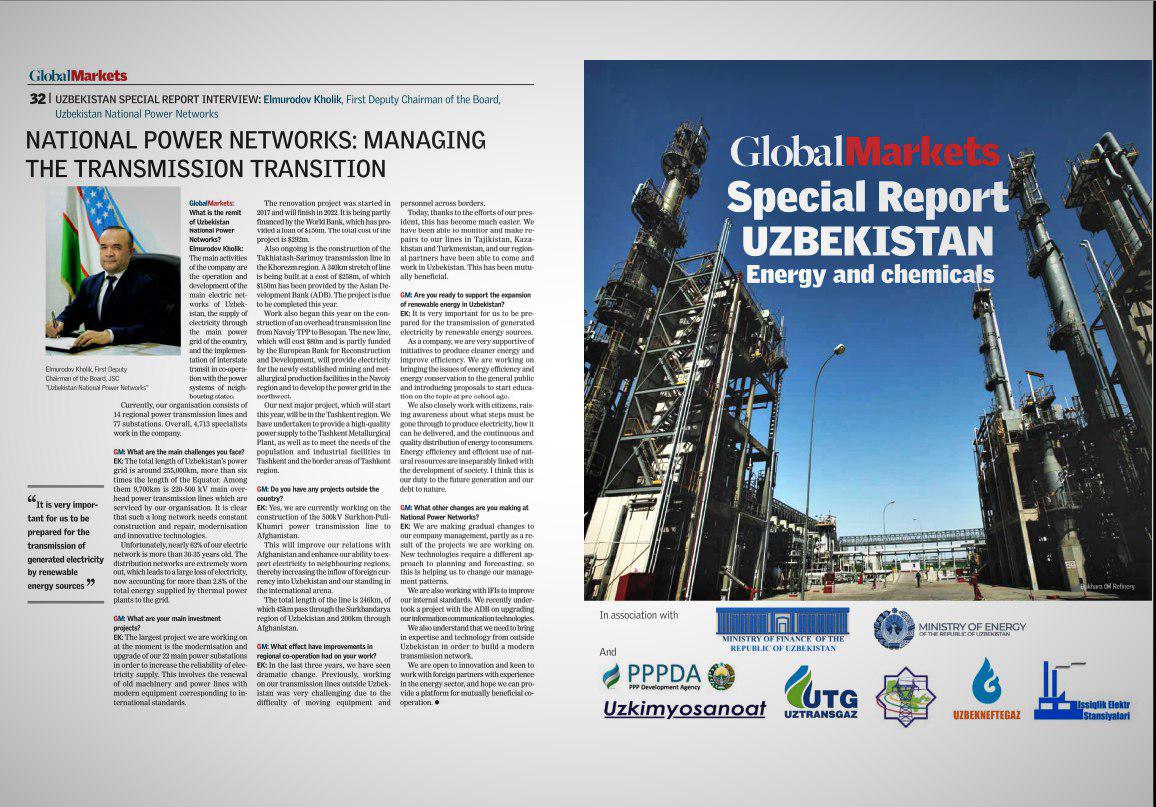Click the paragraph starting 'Our next major project'
Screen dimensions: 1156x807
click(324, 438)
